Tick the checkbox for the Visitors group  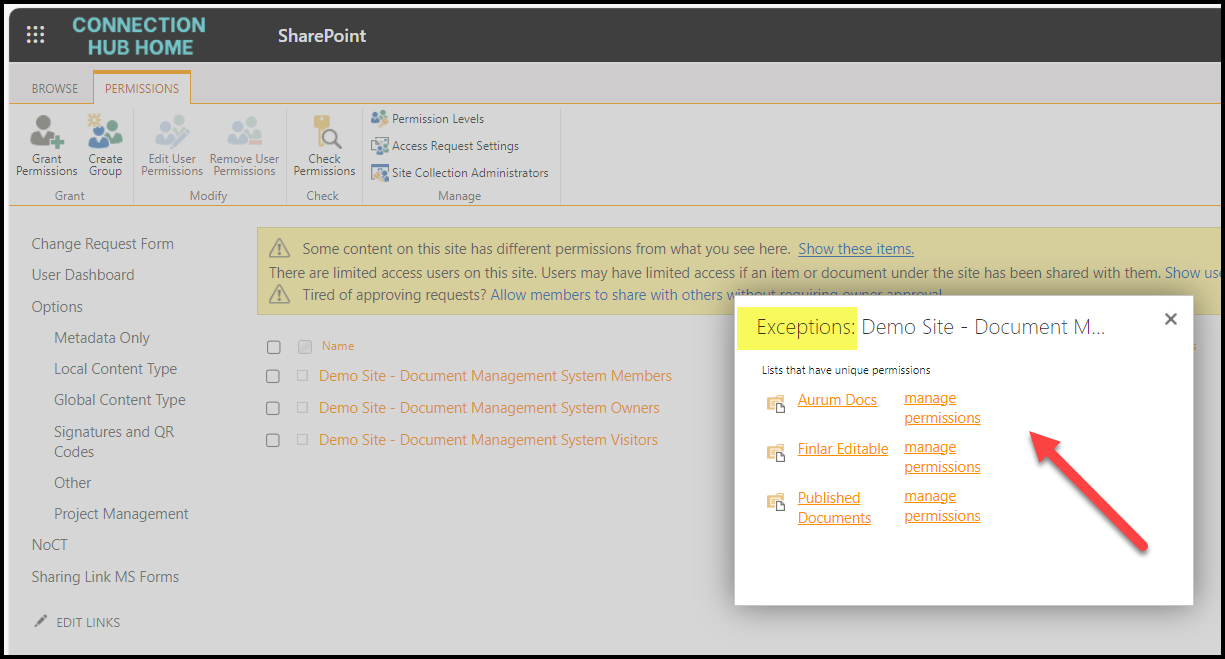pos(273,441)
